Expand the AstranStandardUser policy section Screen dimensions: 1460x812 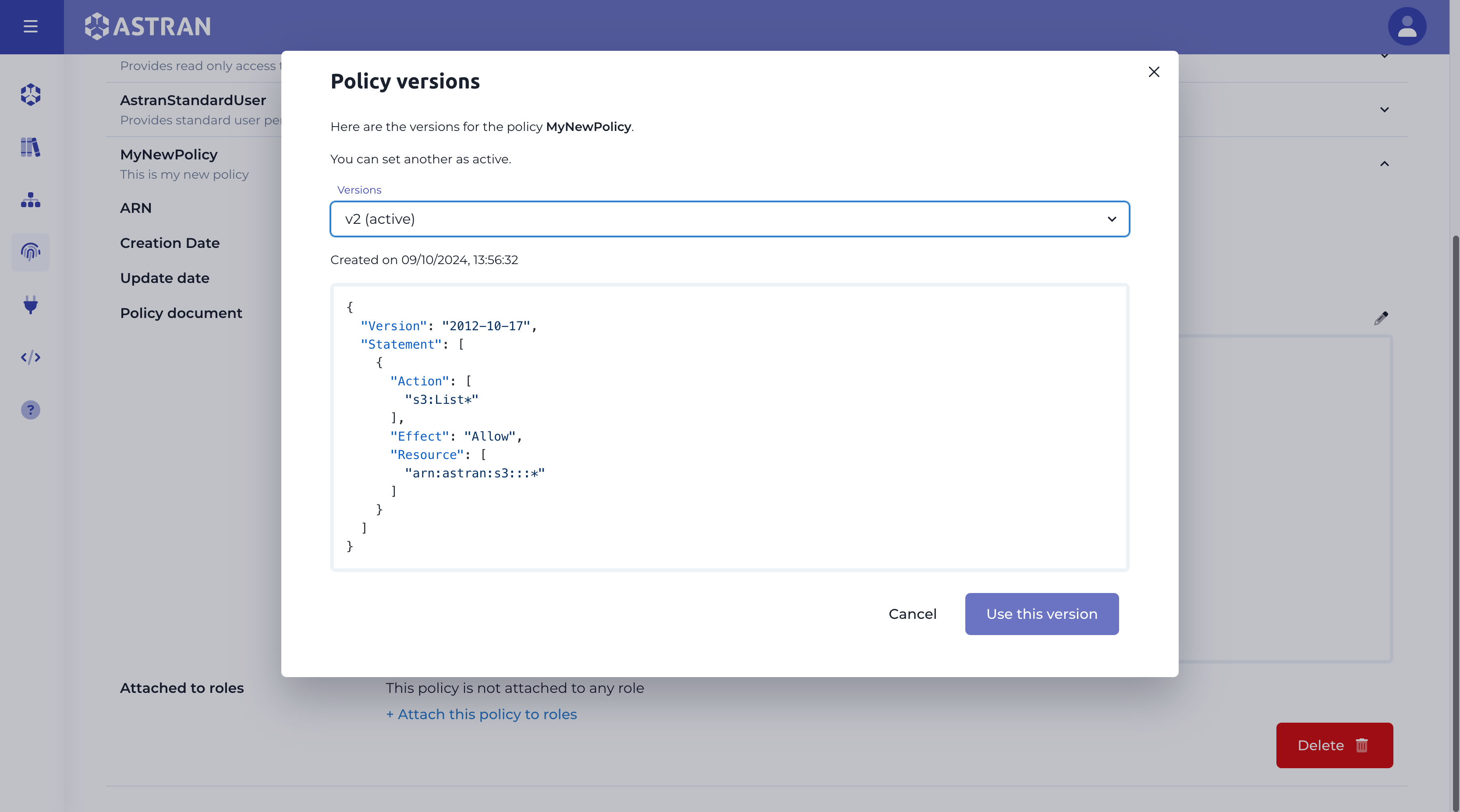click(x=1384, y=109)
